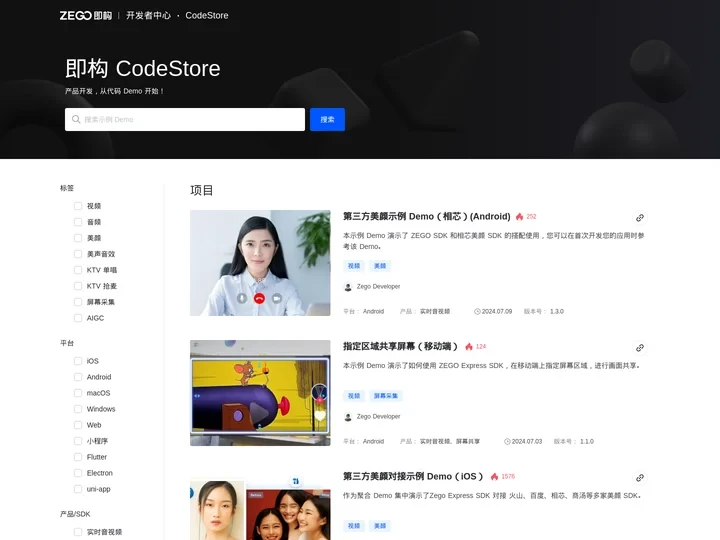Viewport: 720px width, 540px height.
Task: Open the 指定区域共享屏幕（移动端）title
Action: click(x=400, y=346)
